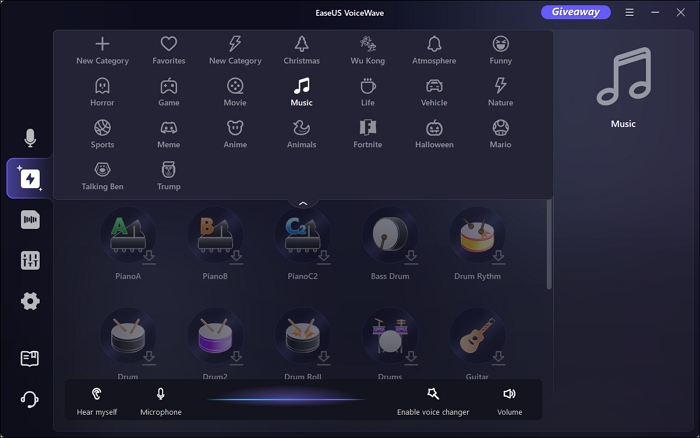Open the audio mixer sidebar icon
This screenshot has height=438, width=700.
point(30,260)
